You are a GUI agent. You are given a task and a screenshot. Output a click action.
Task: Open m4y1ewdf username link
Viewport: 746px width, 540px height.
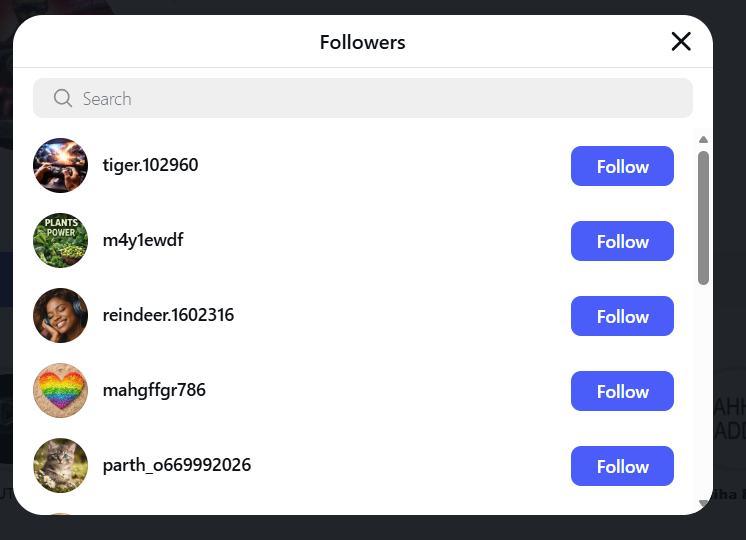[x=143, y=240]
